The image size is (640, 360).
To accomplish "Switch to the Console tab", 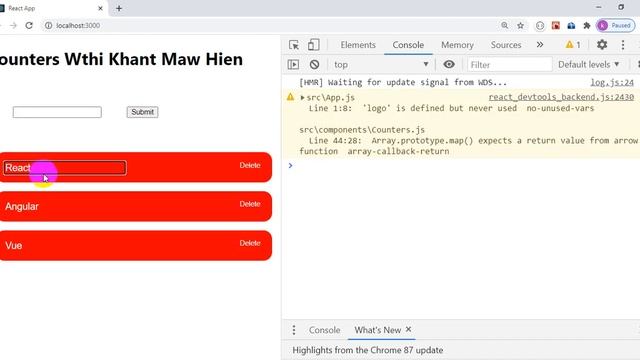I will click(408, 45).
